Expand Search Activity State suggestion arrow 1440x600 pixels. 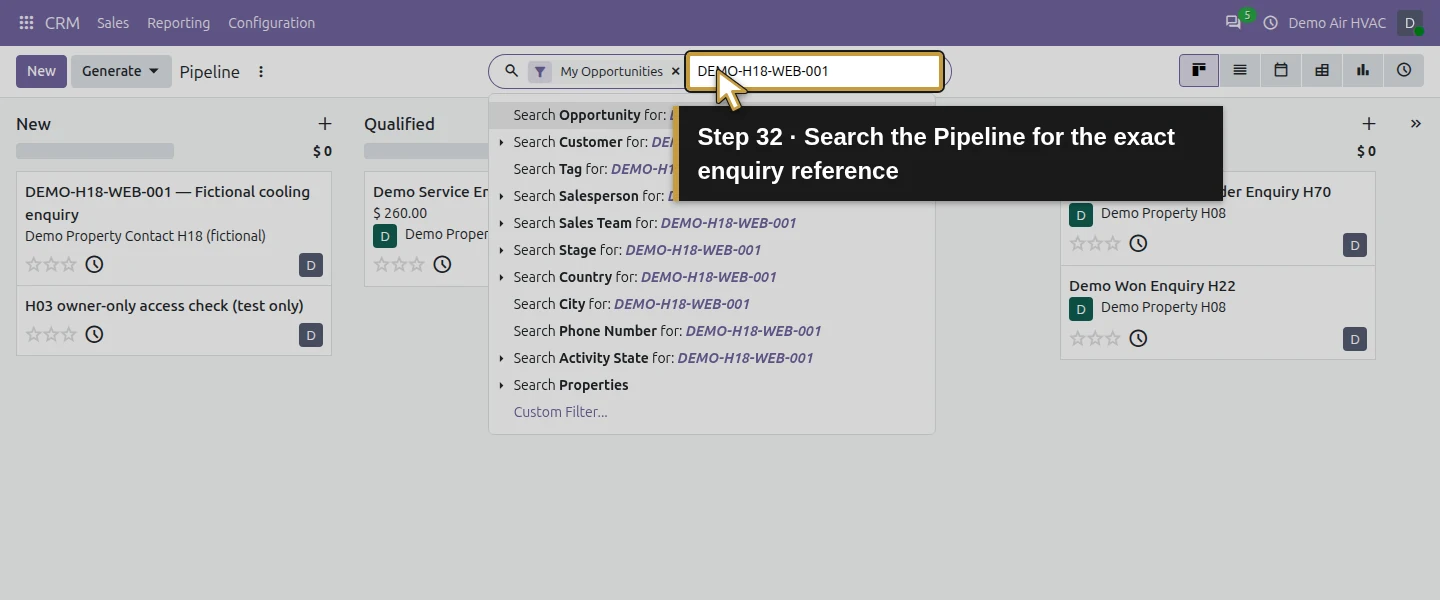(501, 358)
